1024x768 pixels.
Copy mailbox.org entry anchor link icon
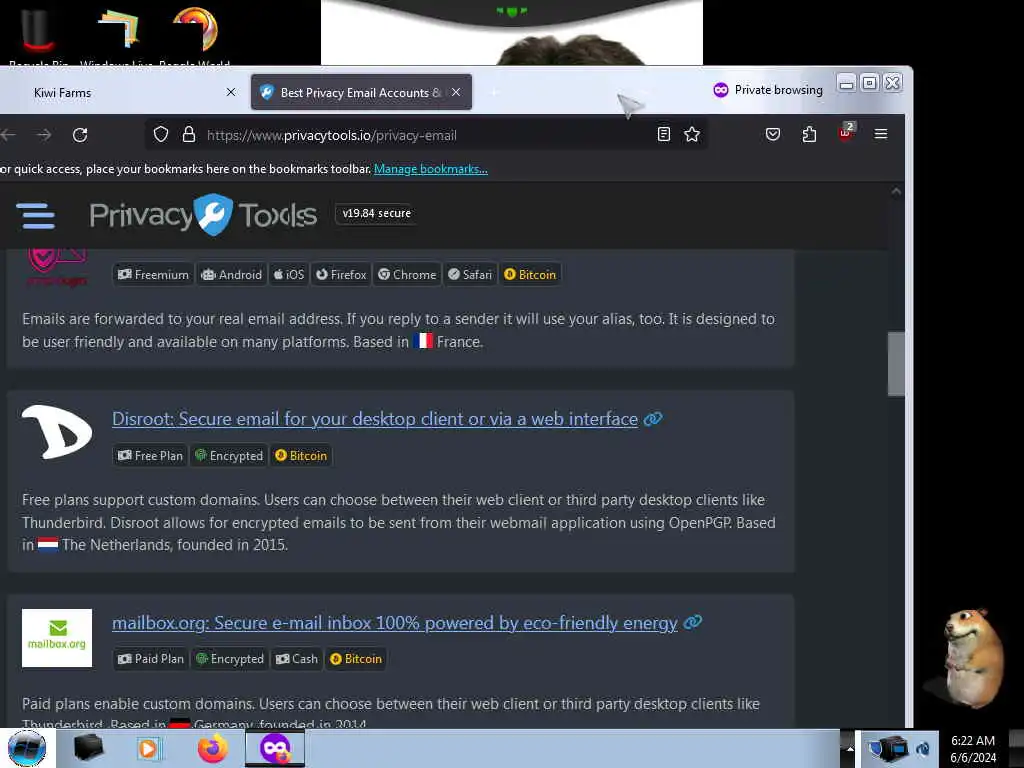pyautogui.click(x=693, y=623)
